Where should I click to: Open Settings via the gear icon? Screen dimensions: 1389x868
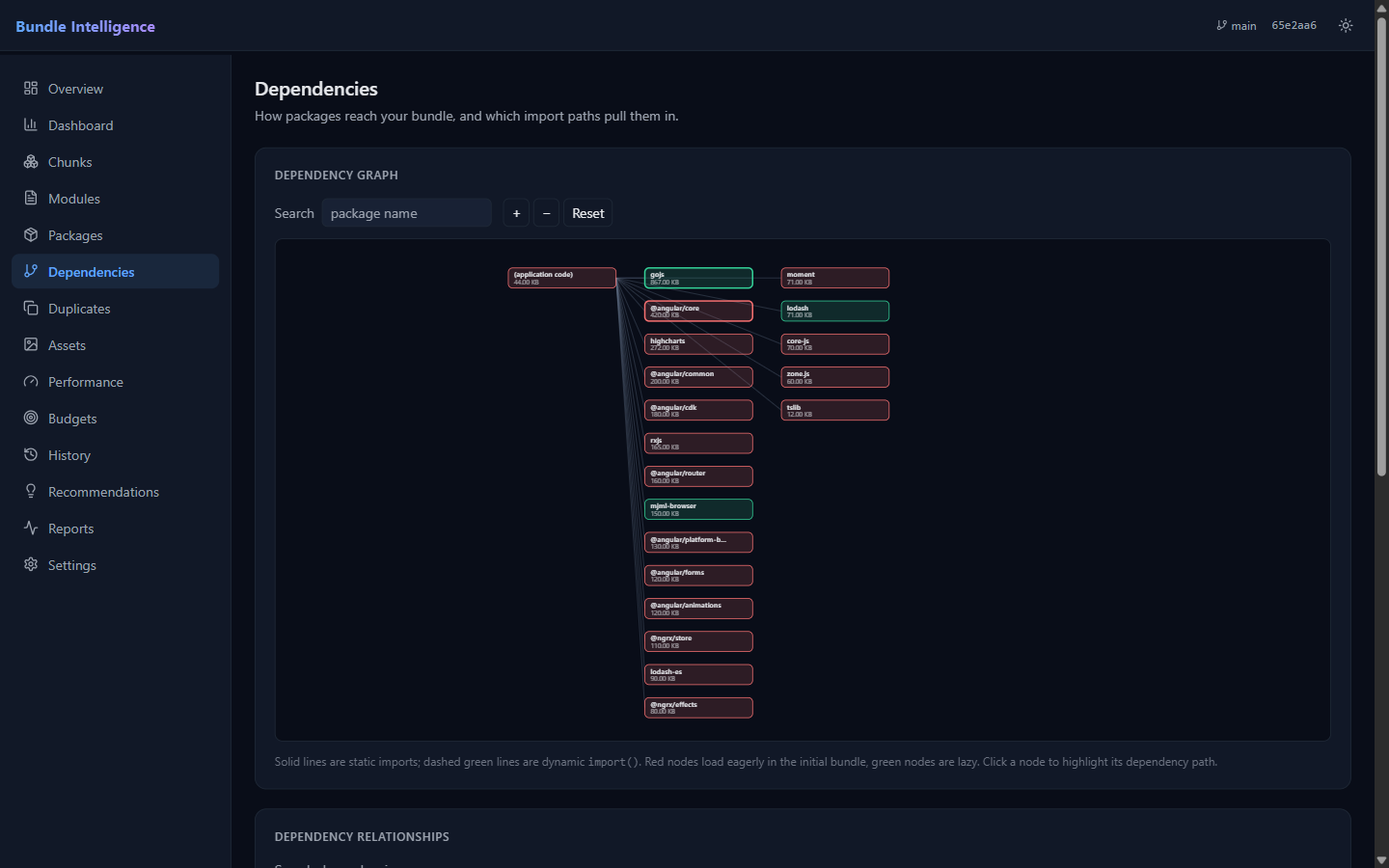pyautogui.click(x=31, y=564)
